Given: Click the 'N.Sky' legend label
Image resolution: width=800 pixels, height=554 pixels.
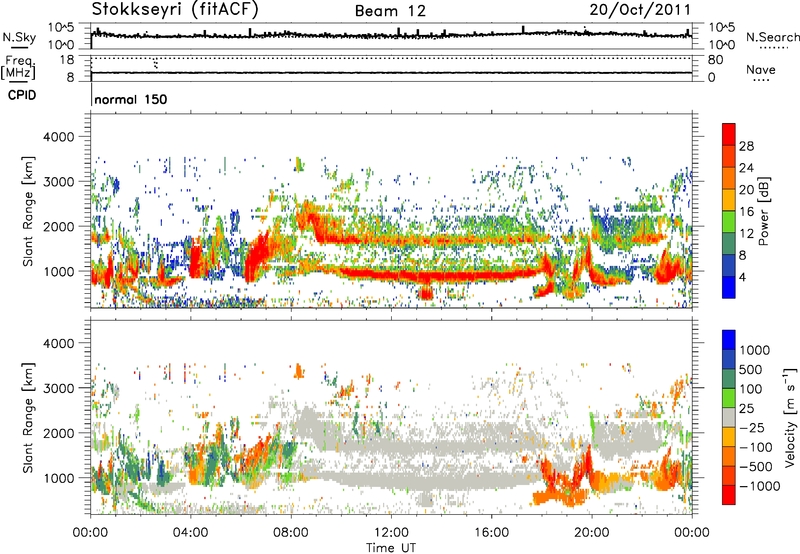Looking at the screenshot, I should click(x=19, y=38).
